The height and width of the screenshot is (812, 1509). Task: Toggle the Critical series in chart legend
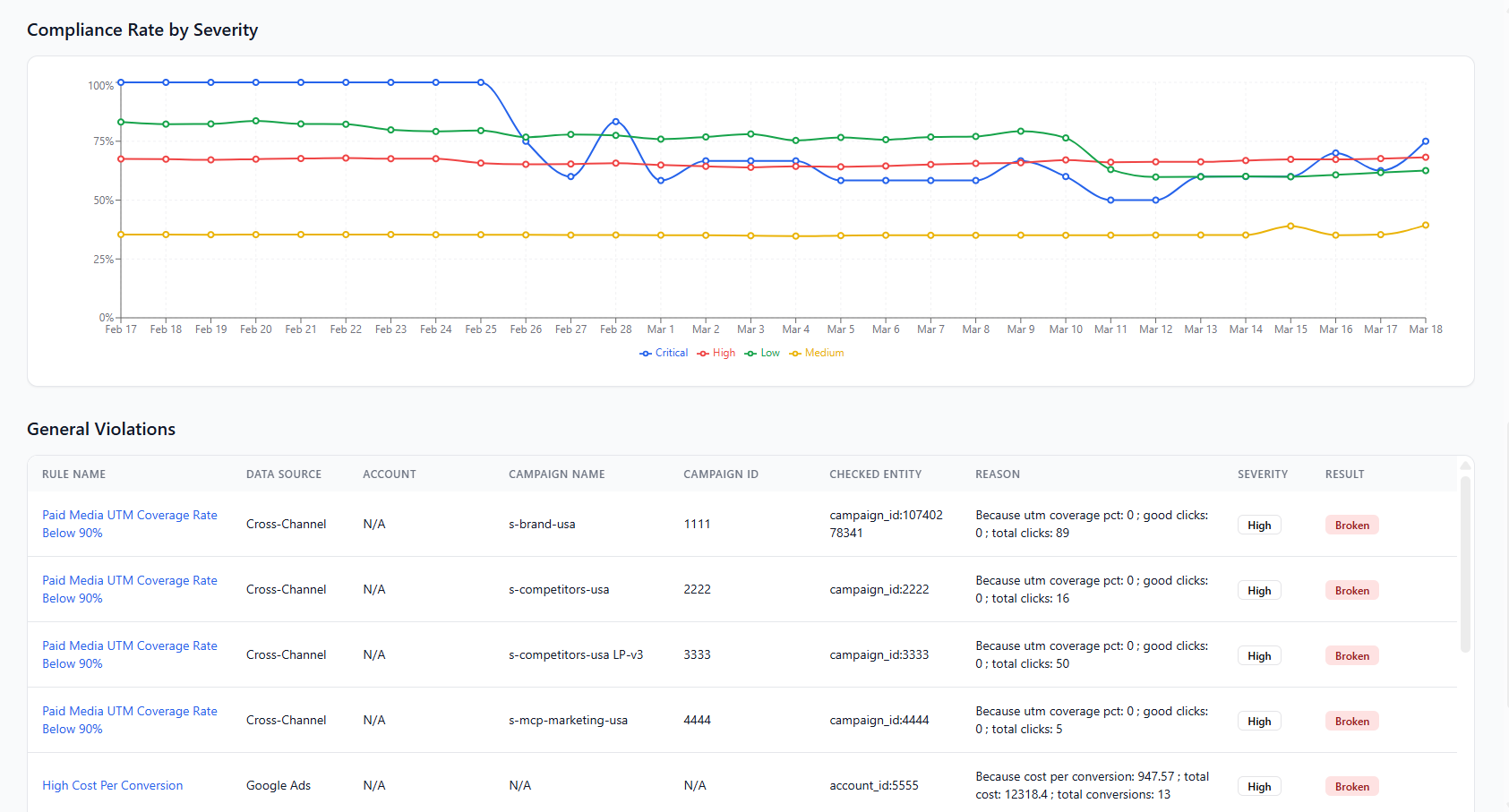click(664, 353)
